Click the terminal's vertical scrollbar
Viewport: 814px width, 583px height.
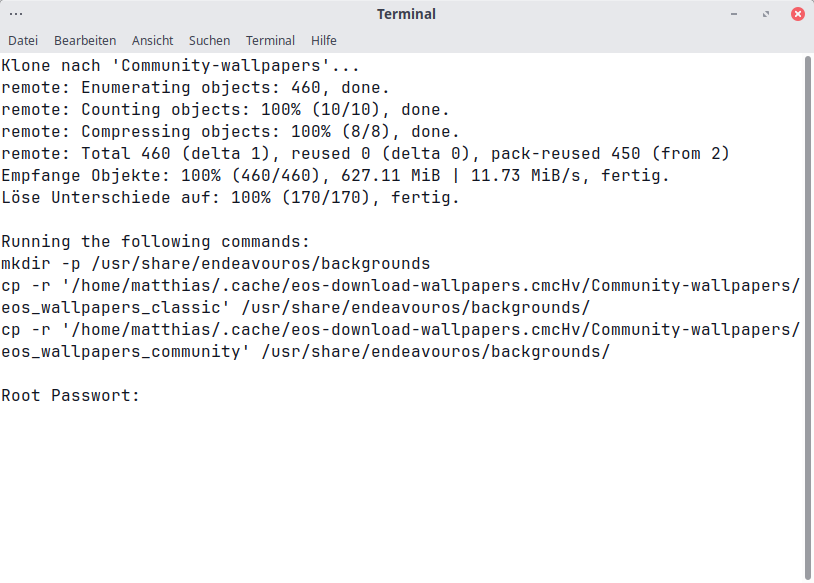pyautogui.click(x=808, y=300)
